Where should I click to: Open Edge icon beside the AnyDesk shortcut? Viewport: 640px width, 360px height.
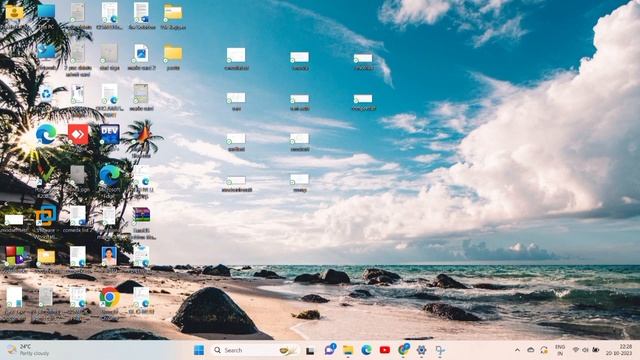pyautogui.click(x=46, y=134)
